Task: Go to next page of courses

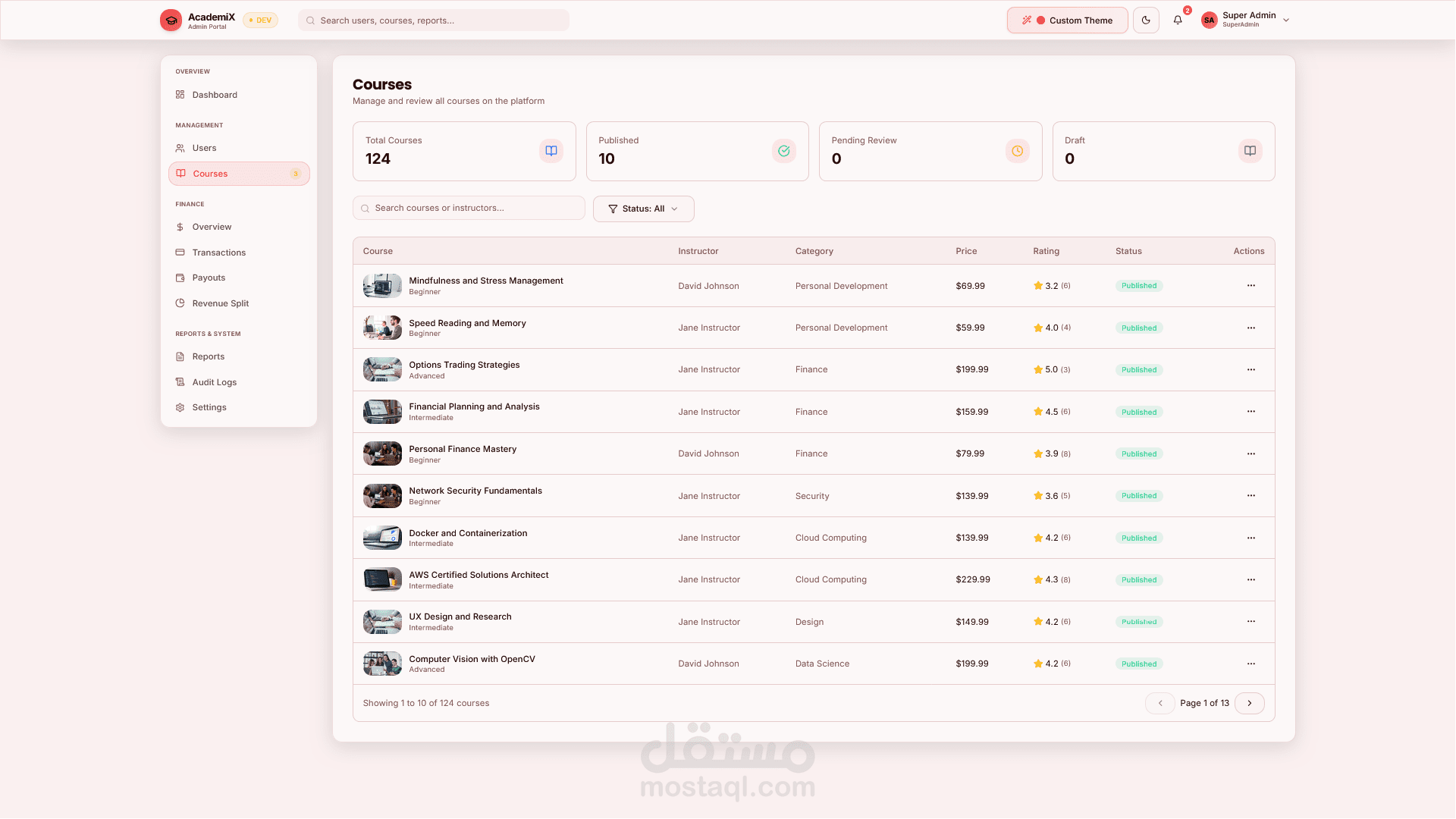Action: 1249,703
